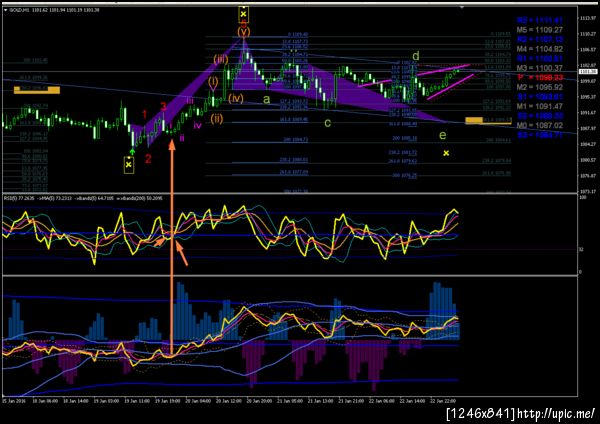
Task: Select the green wave label 'a'
Action: pyautogui.click(x=267, y=99)
